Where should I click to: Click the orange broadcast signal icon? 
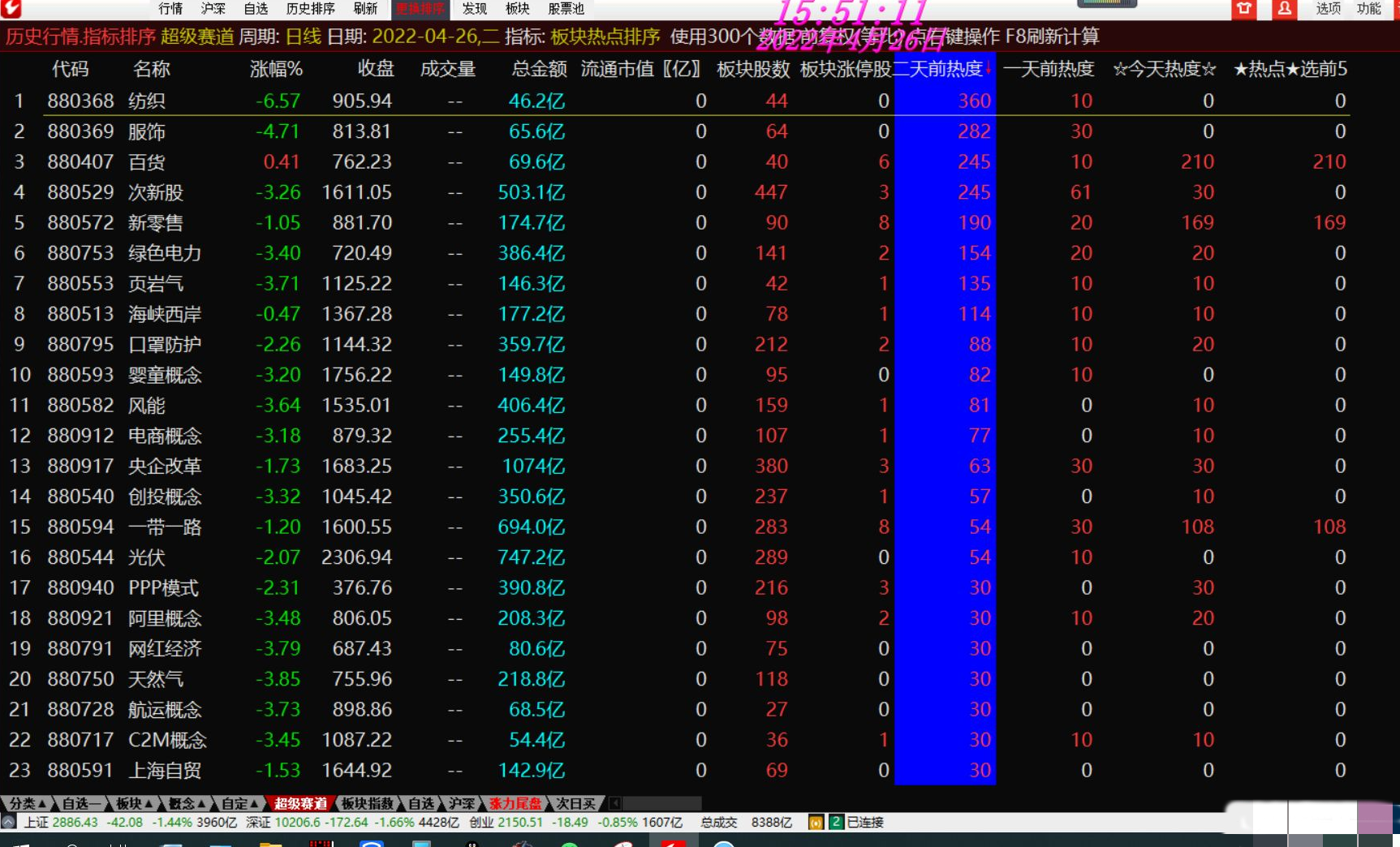coord(816,823)
